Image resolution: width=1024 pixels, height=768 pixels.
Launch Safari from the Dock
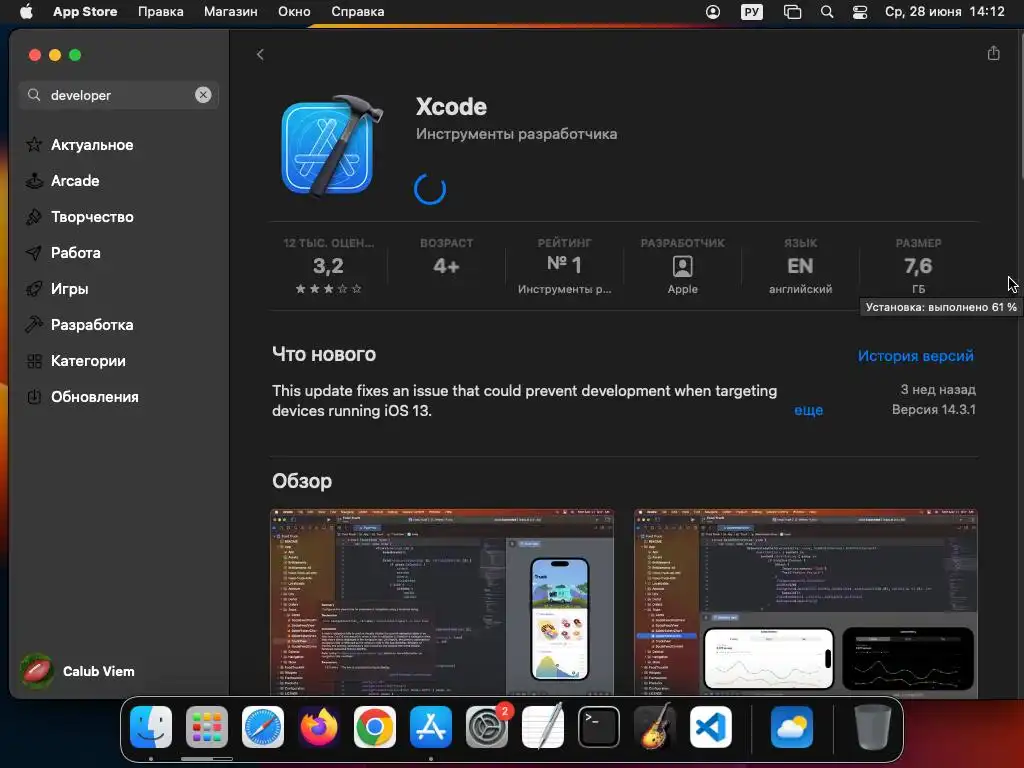(263, 727)
